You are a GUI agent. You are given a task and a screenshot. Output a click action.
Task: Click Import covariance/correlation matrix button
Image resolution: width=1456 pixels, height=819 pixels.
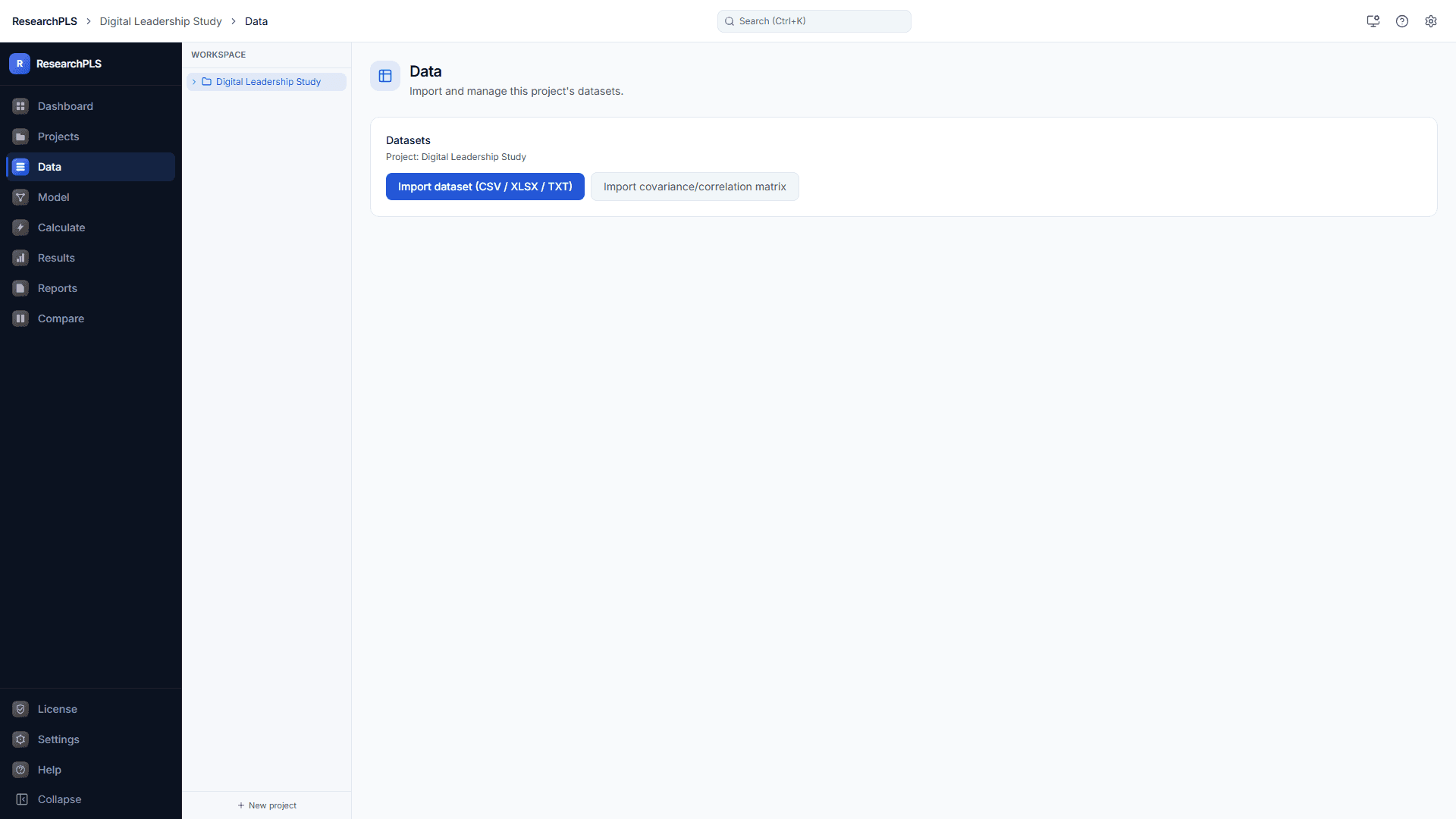click(x=695, y=187)
